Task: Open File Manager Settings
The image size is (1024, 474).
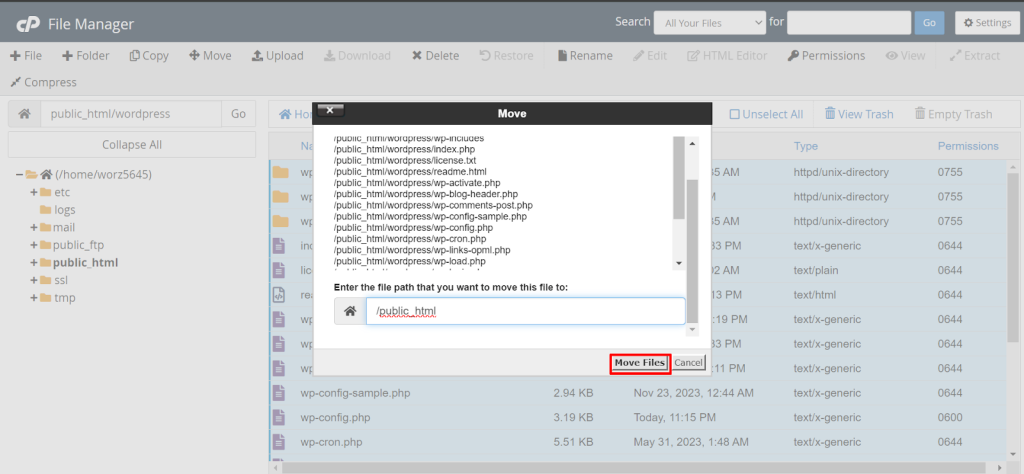Action: pos(984,22)
